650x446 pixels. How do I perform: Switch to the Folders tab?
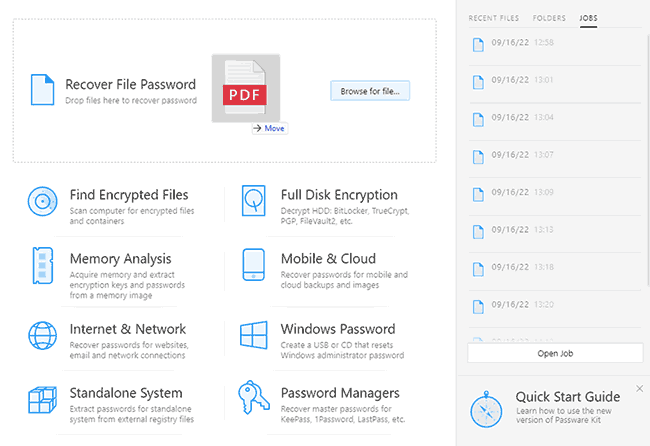click(x=549, y=18)
